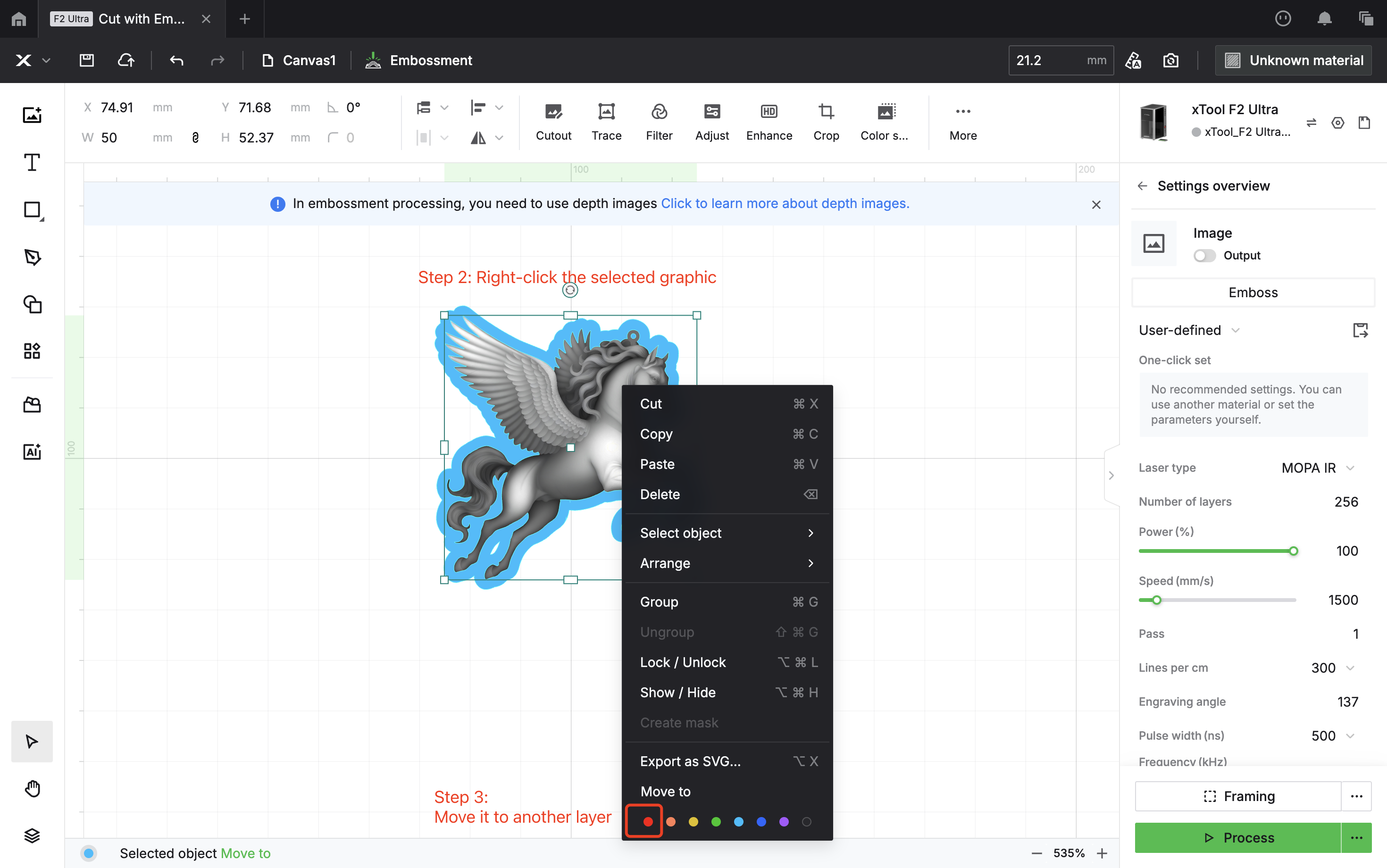
Task: Activate the hand pan tool
Action: [32, 789]
